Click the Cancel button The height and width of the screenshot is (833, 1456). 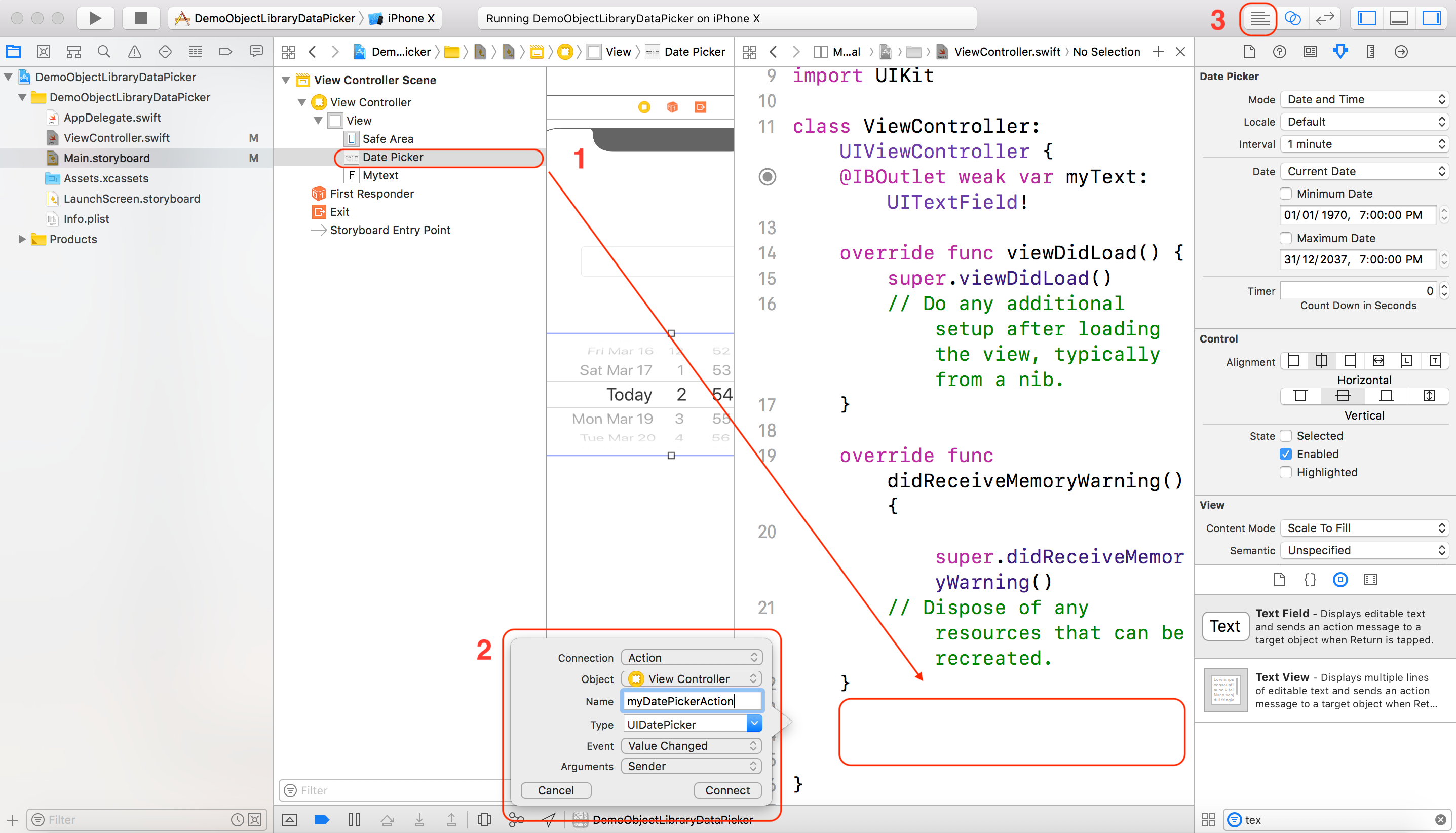[555, 790]
